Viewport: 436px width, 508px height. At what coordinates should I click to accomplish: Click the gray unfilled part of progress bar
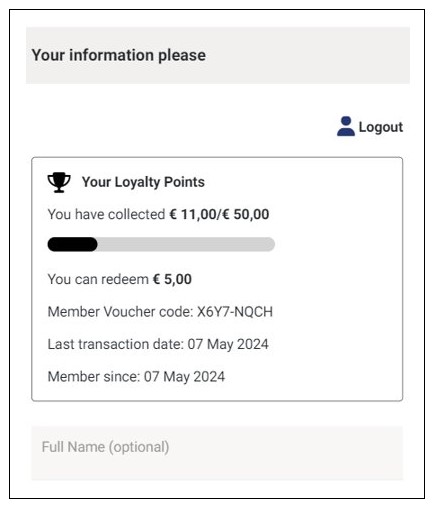click(x=186, y=244)
